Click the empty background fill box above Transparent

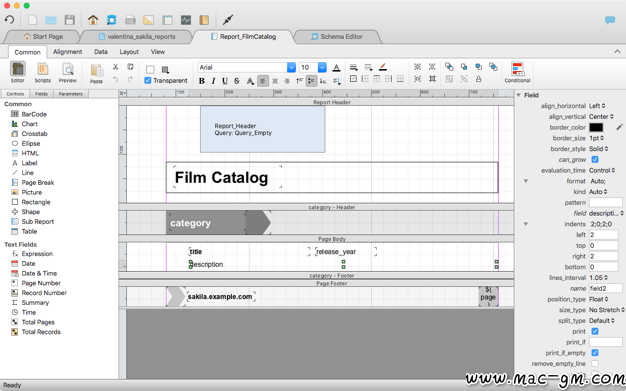(x=150, y=69)
